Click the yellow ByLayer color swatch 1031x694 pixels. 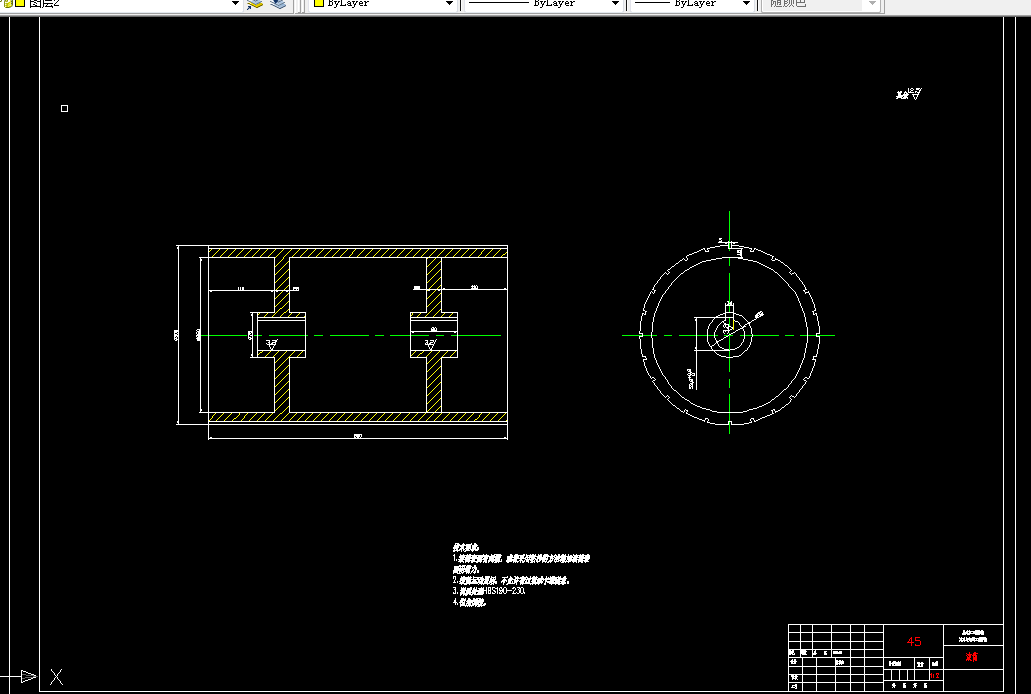click(x=319, y=3)
